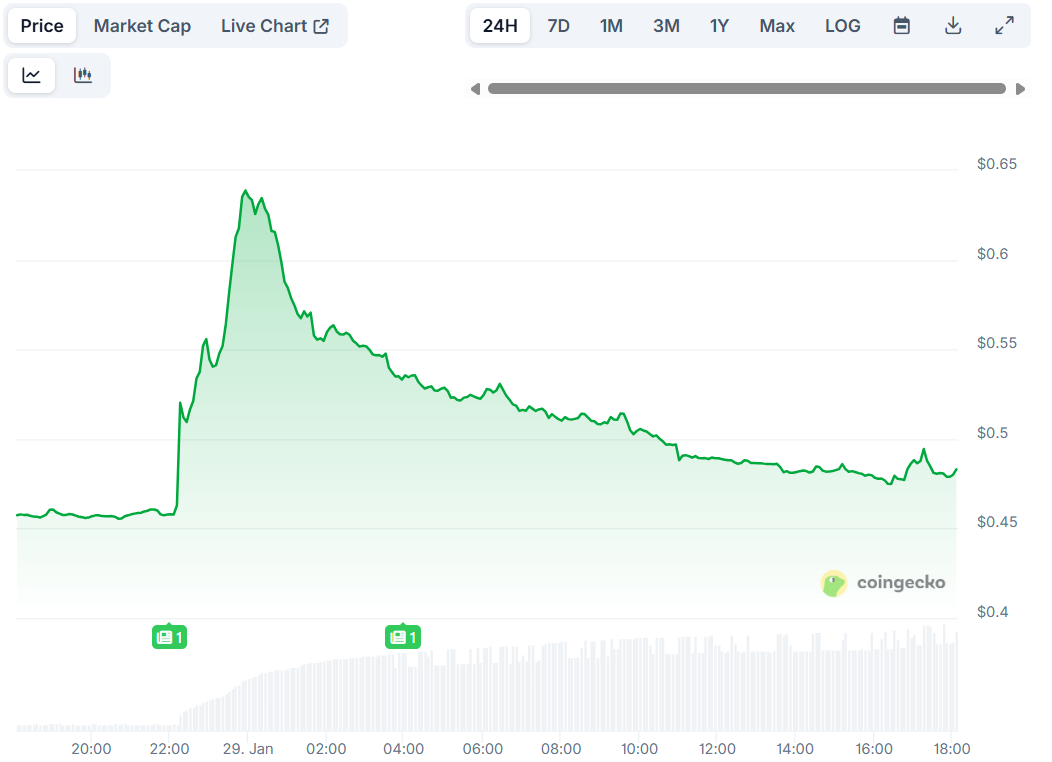
Task: Set the chart range to 1M
Action: click(611, 26)
